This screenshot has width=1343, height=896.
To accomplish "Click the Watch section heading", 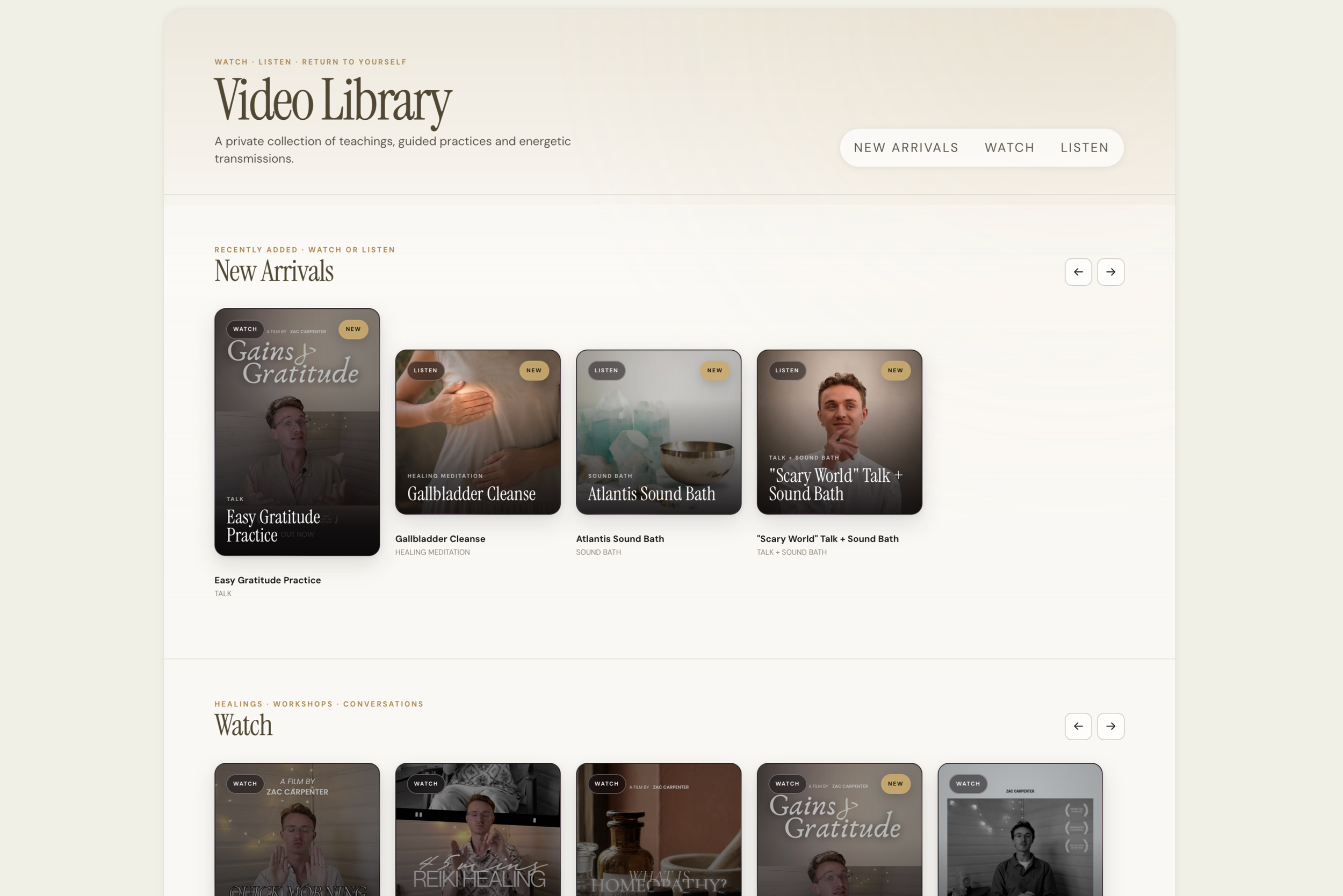I will click(243, 725).
